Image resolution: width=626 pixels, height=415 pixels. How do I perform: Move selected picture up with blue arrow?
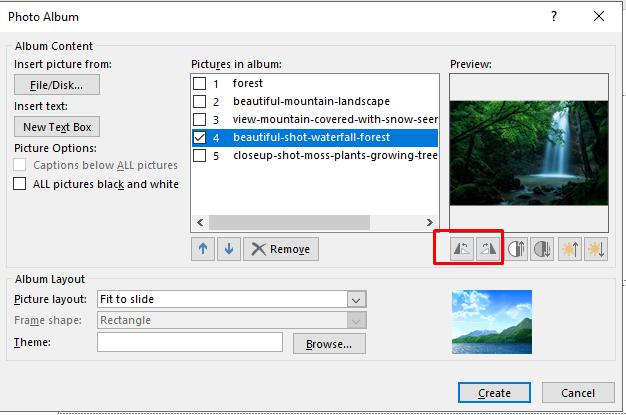point(203,249)
